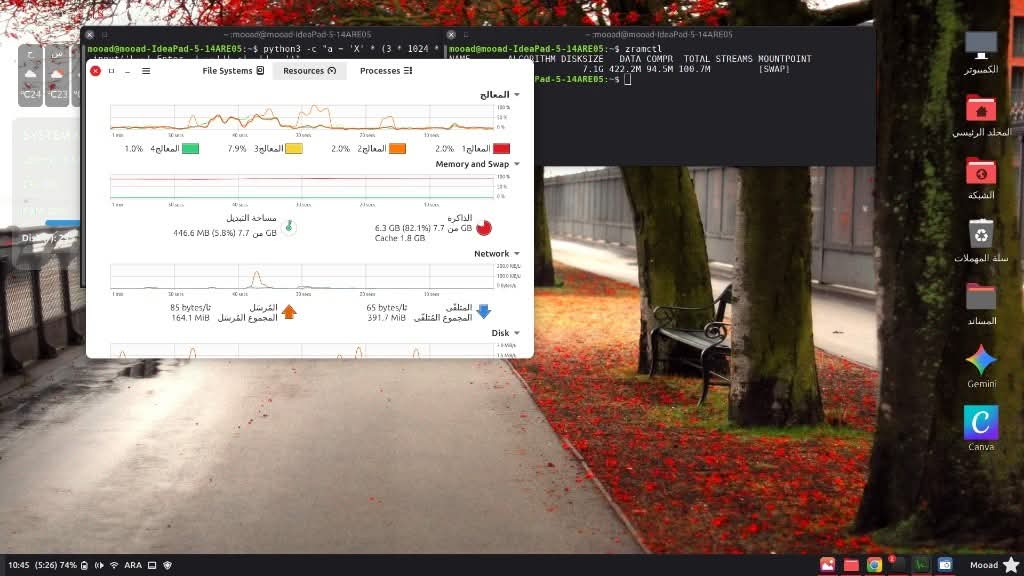
Task: Open the المساند desktop folder icon
Action: pos(981,304)
